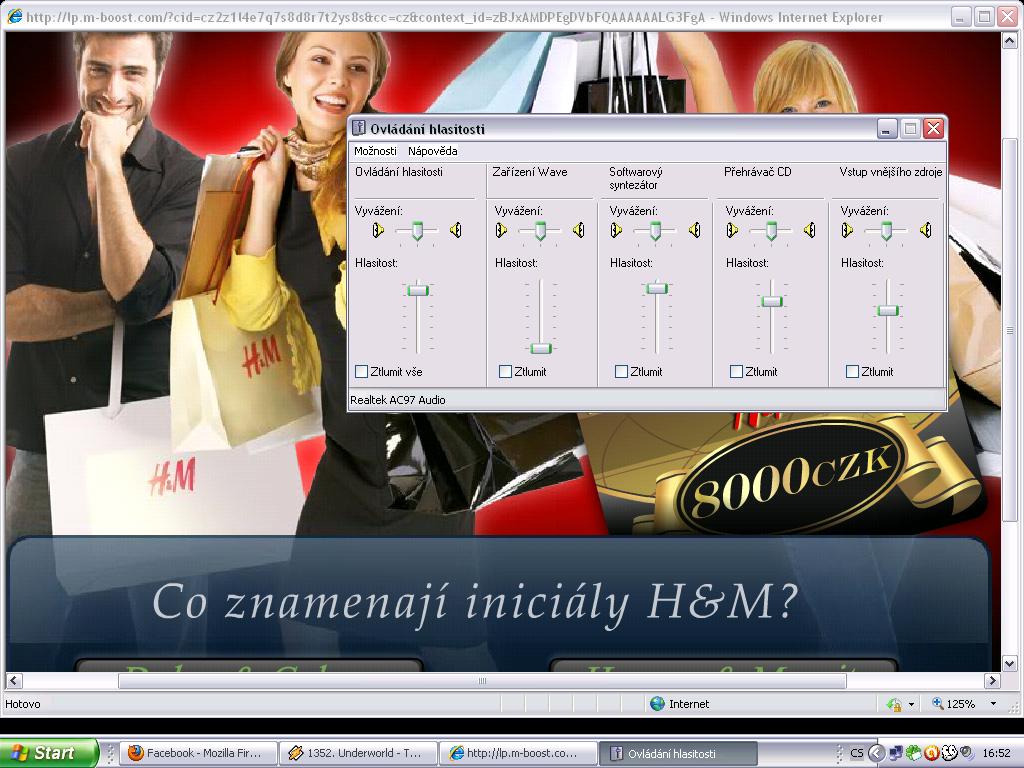This screenshot has height=768, width=1024.
Task: Click the Softwarový syntezátor volume slider thumb
Action: pyautogui.click(x=656, y=287)
